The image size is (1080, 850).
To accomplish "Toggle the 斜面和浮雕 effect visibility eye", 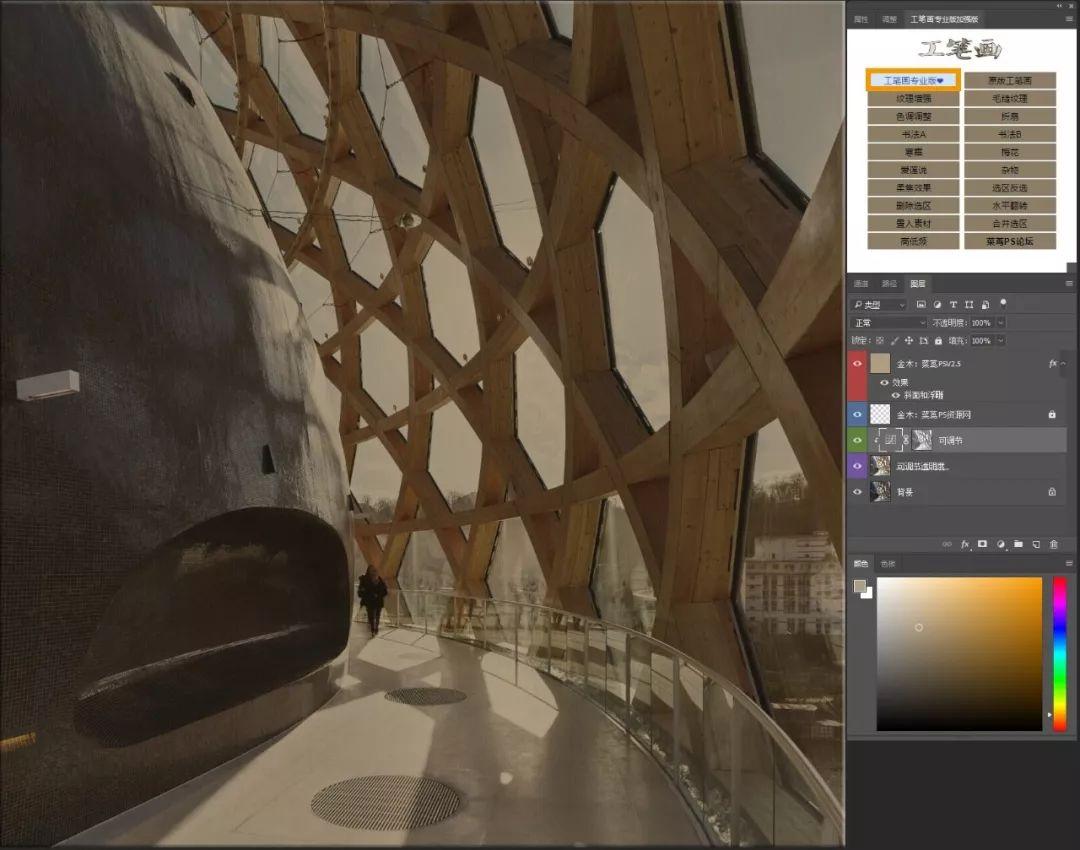I will (895, 395).
